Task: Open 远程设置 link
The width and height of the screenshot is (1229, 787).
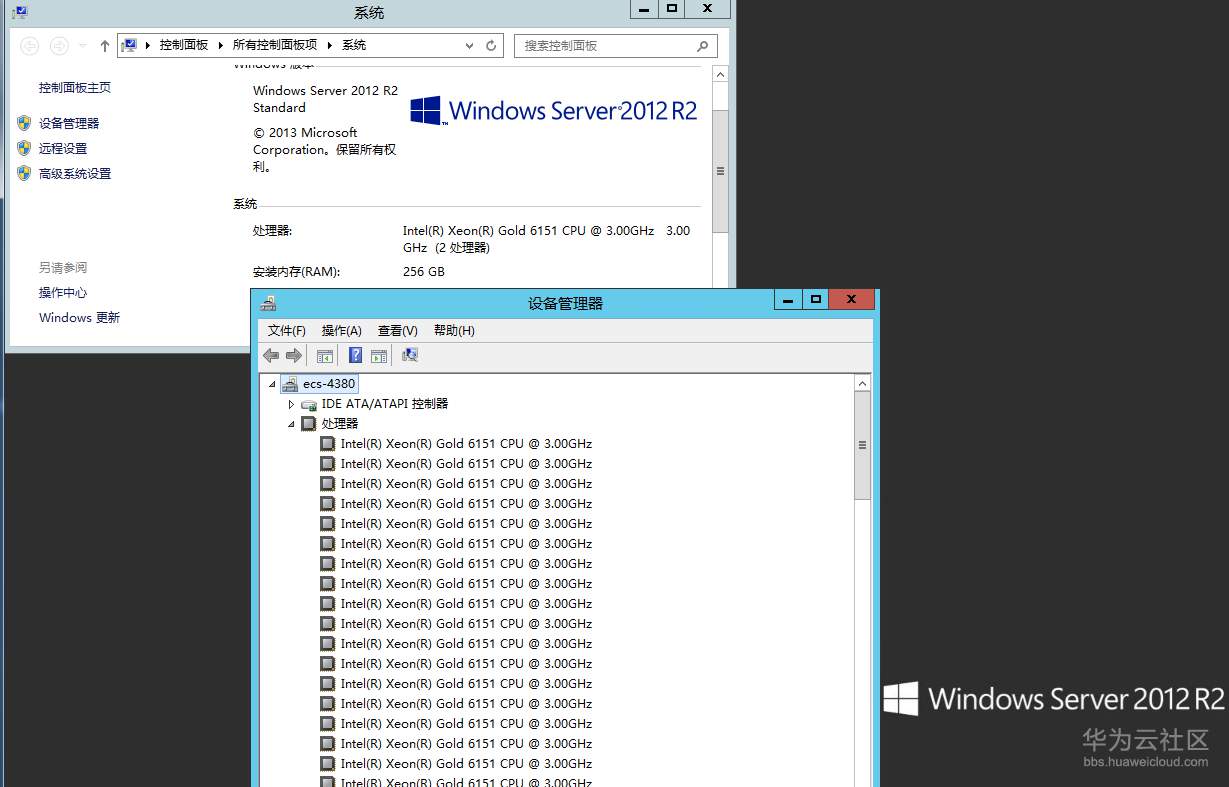Action: [x=63, y=148]
